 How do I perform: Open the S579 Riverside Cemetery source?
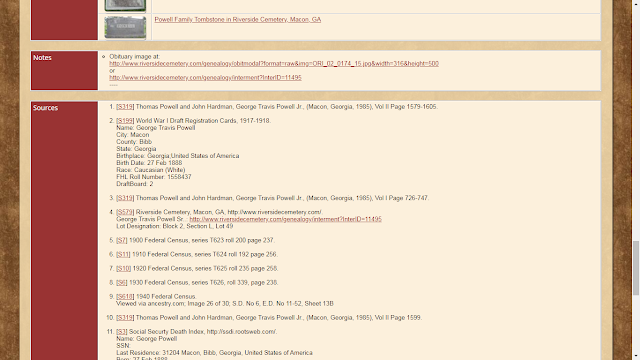tap(125, 212)
